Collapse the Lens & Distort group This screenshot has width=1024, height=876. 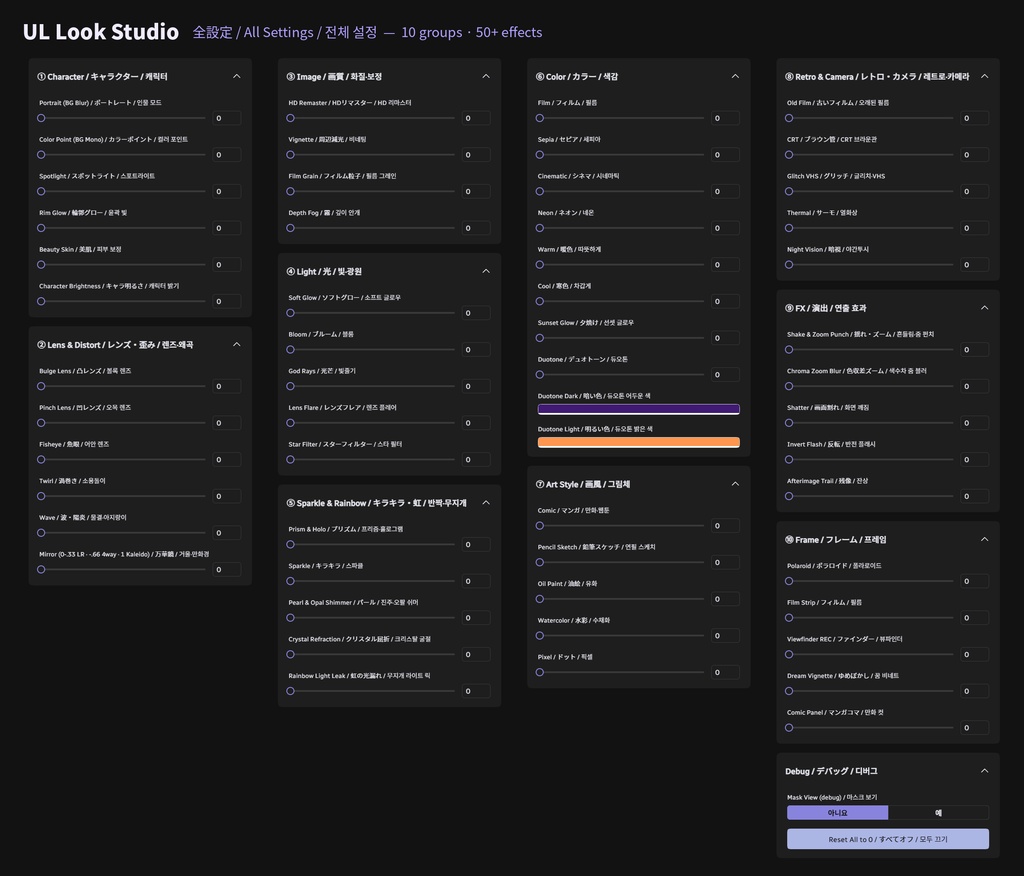236,344
